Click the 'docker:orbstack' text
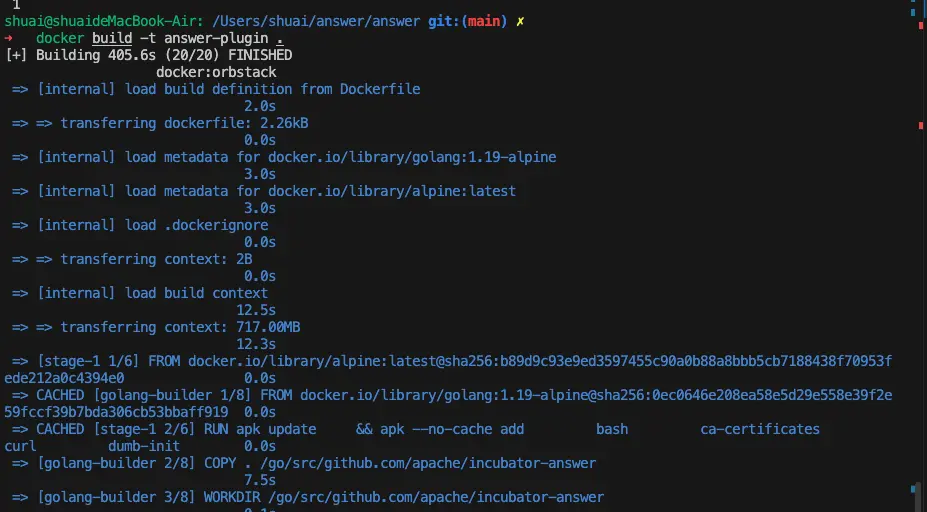 pyautogui.click(x=216, y=72)
